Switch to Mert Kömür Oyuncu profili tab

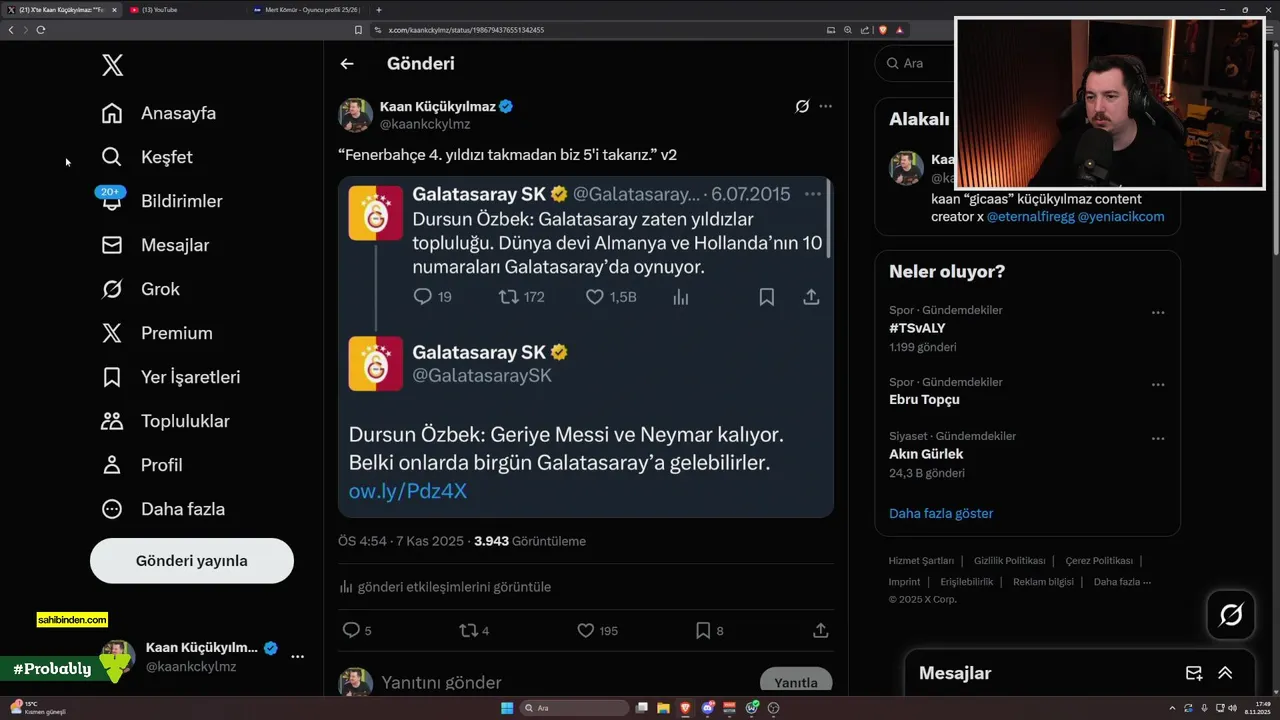click(x=306, y=10)
